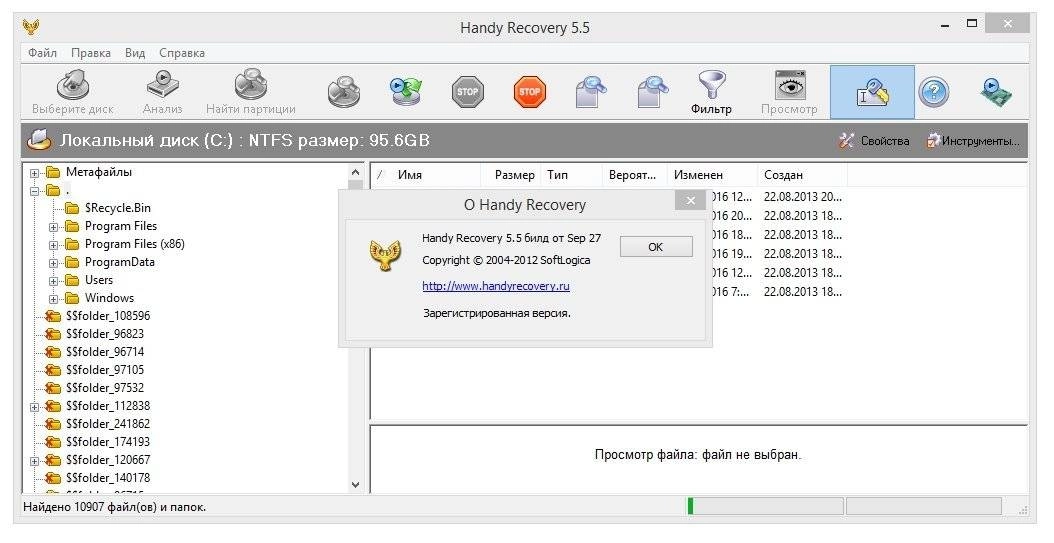This screenshot has height=543, width=1054.
Task: Expand the Windows folder node
Action: [53, 299]
